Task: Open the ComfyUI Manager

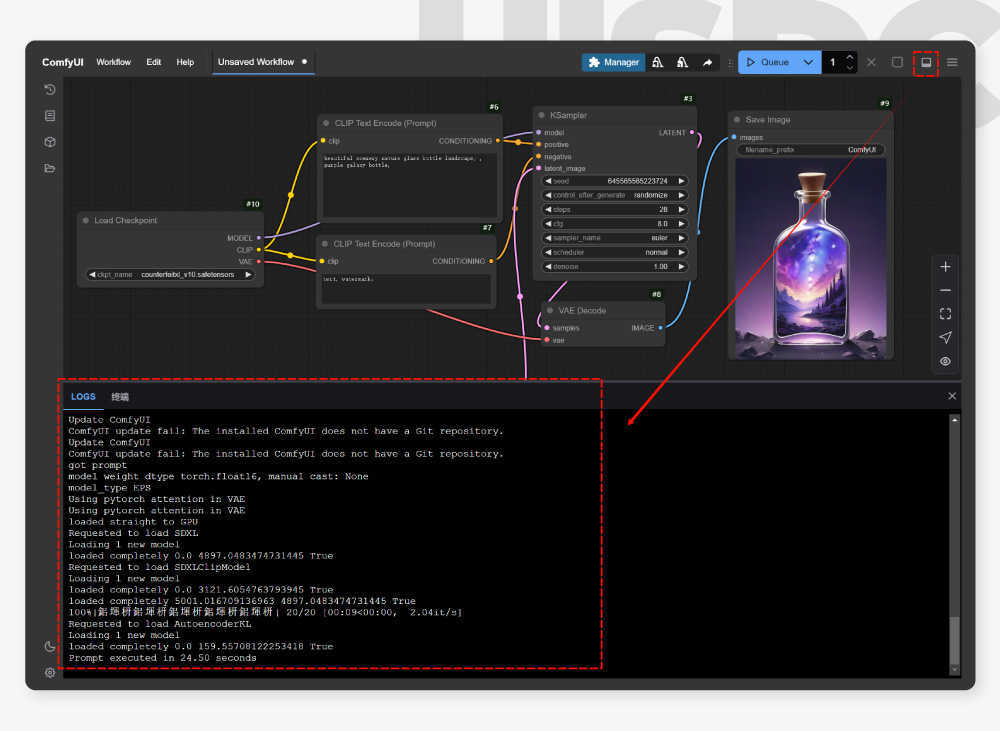Action: tap(612, 62)
